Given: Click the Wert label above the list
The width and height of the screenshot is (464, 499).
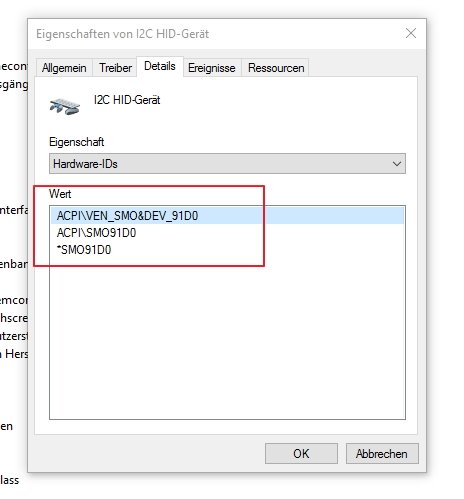Looking at the screenshot, I should pos(60,194).
